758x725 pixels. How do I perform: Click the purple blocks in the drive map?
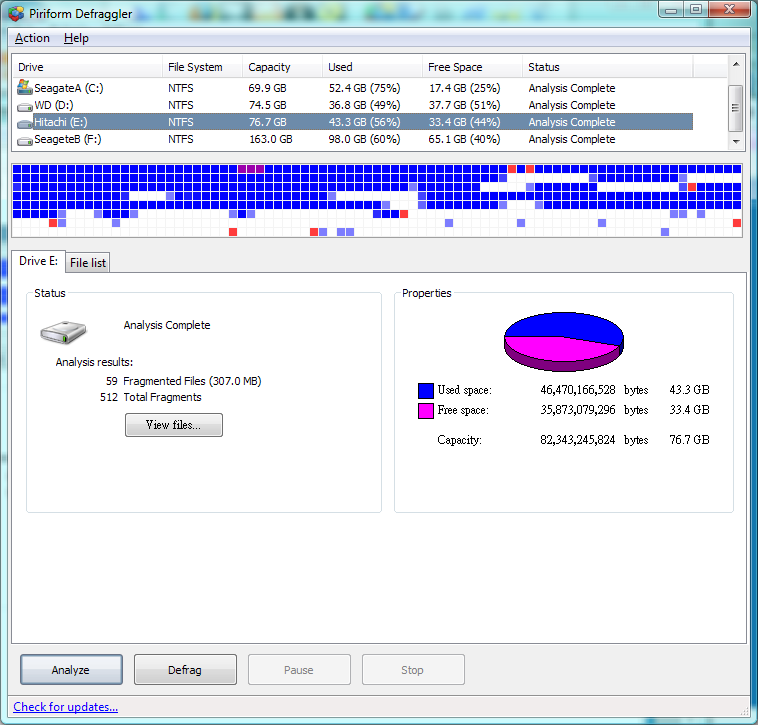pos(251,169)
